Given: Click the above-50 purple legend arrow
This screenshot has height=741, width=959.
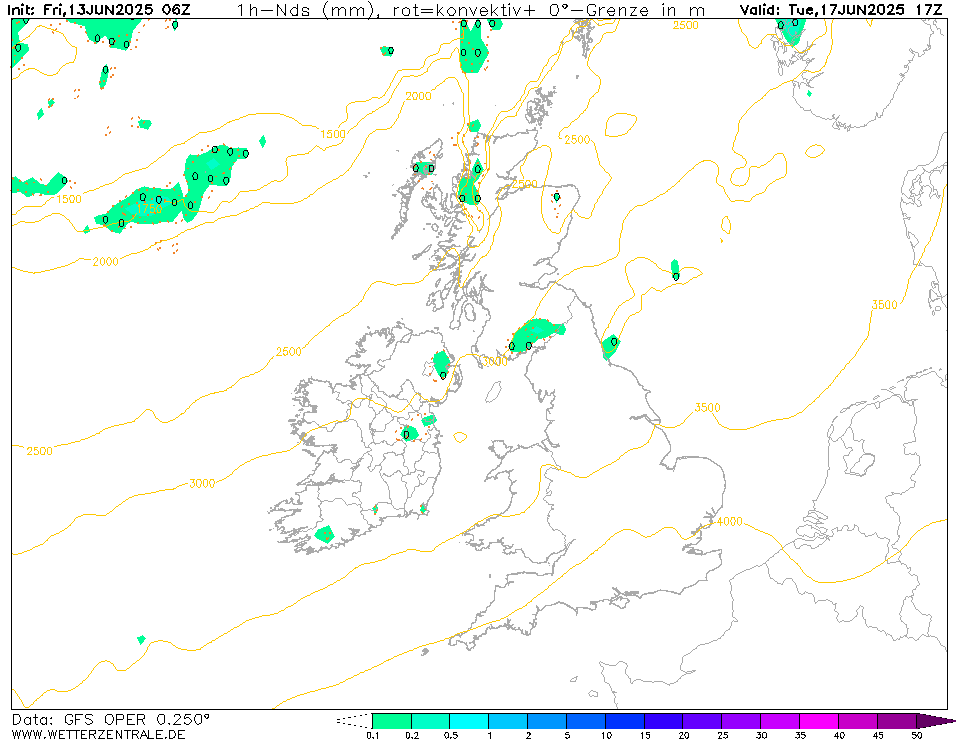Looking at the screenshot, I should click(935, 721).
